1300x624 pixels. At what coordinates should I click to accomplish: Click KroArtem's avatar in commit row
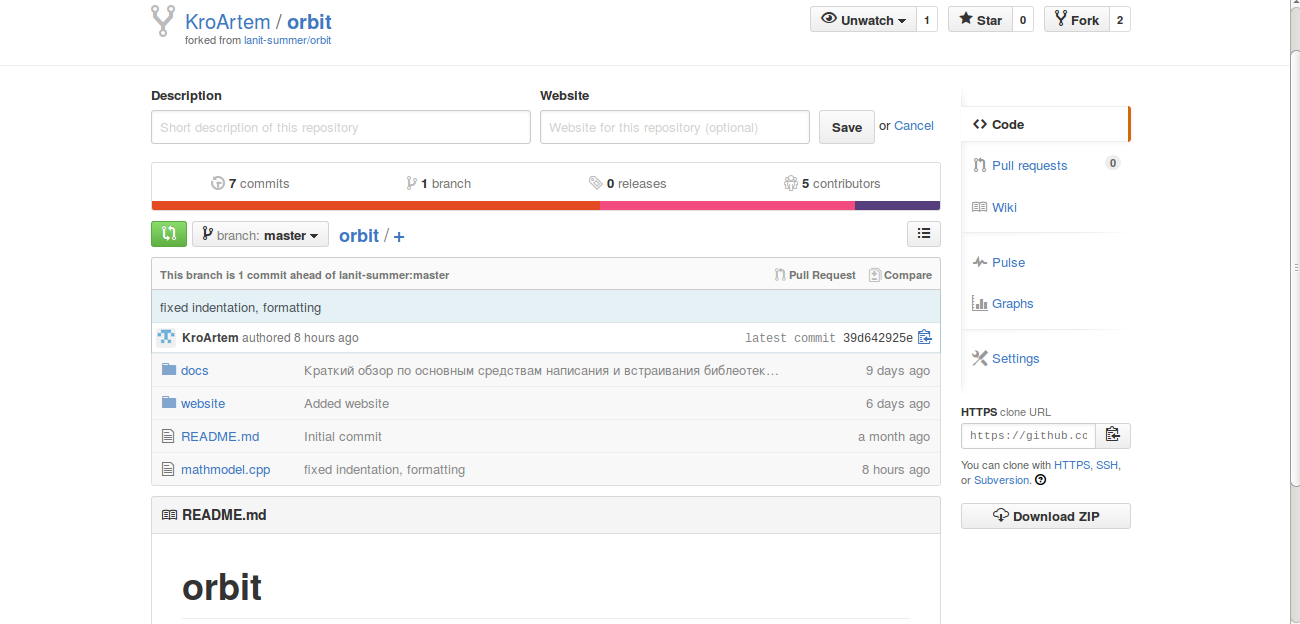coord(167,337)
